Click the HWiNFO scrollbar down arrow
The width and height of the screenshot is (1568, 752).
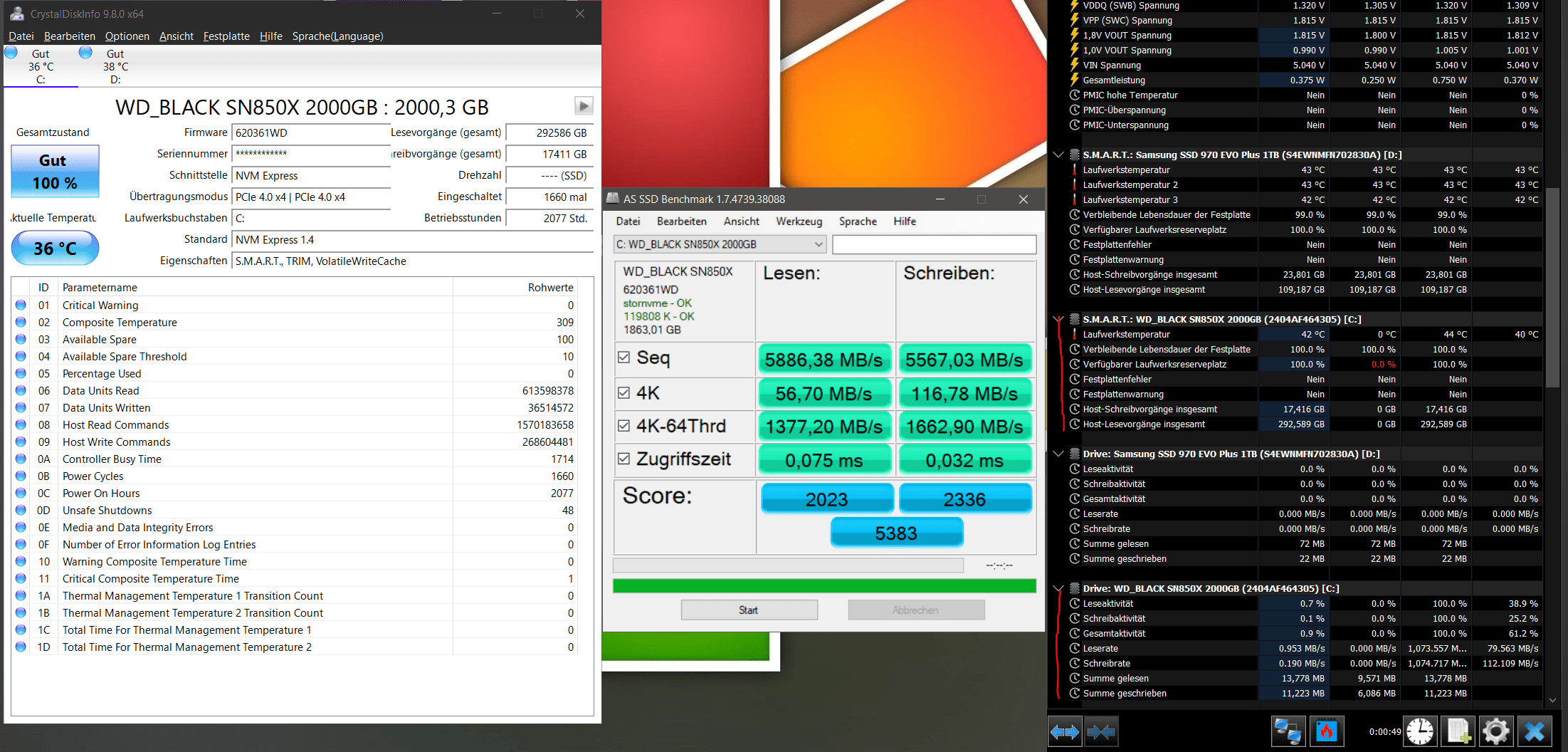1553,701
